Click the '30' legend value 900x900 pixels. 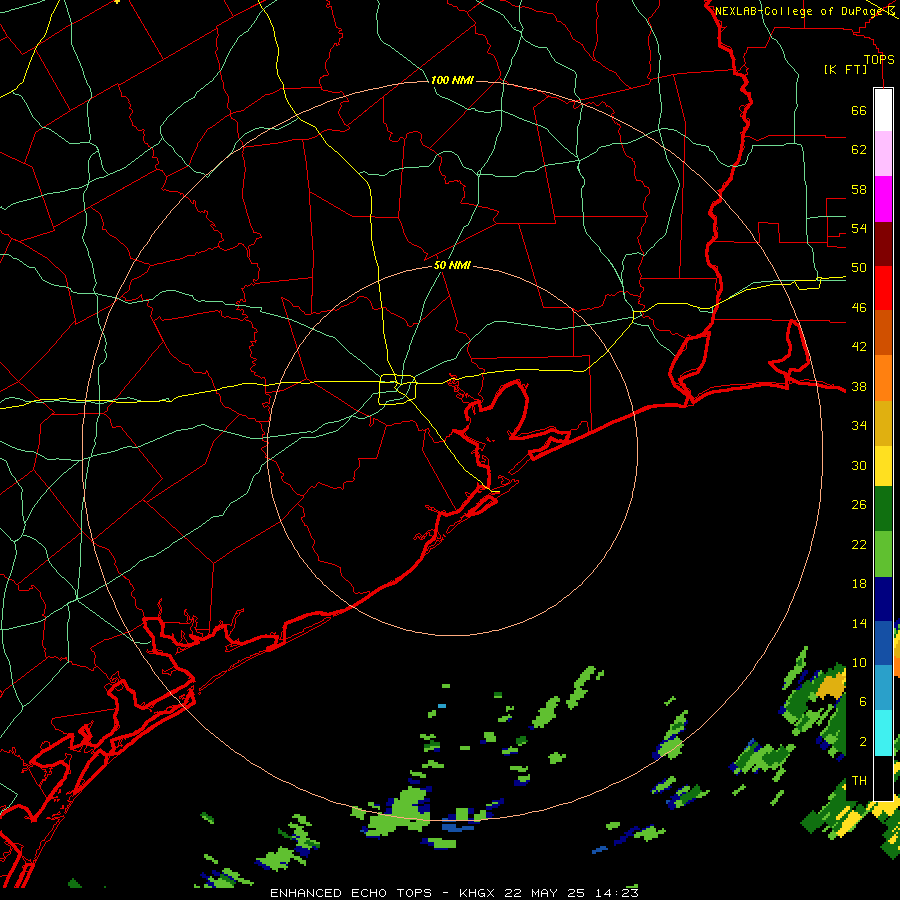(x=859, y=465)
